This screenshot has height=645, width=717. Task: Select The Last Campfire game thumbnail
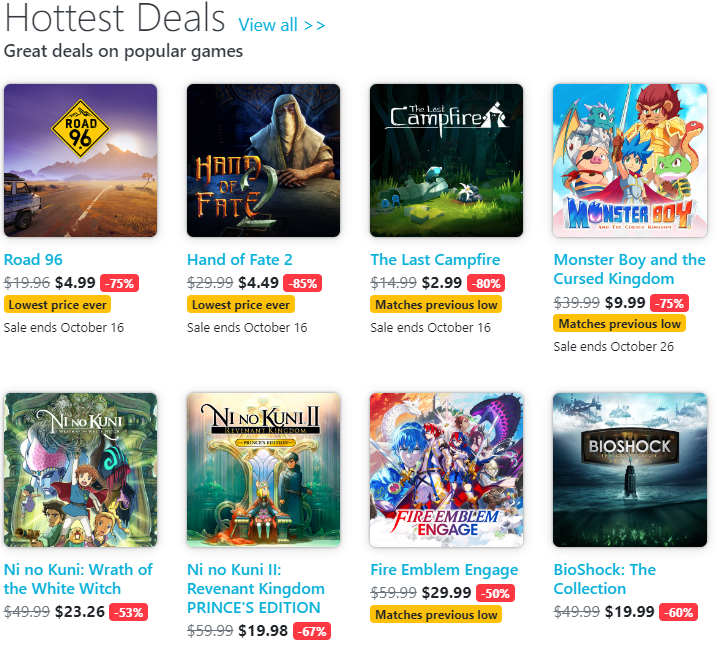pyautogui.click(x=446, y=160)
